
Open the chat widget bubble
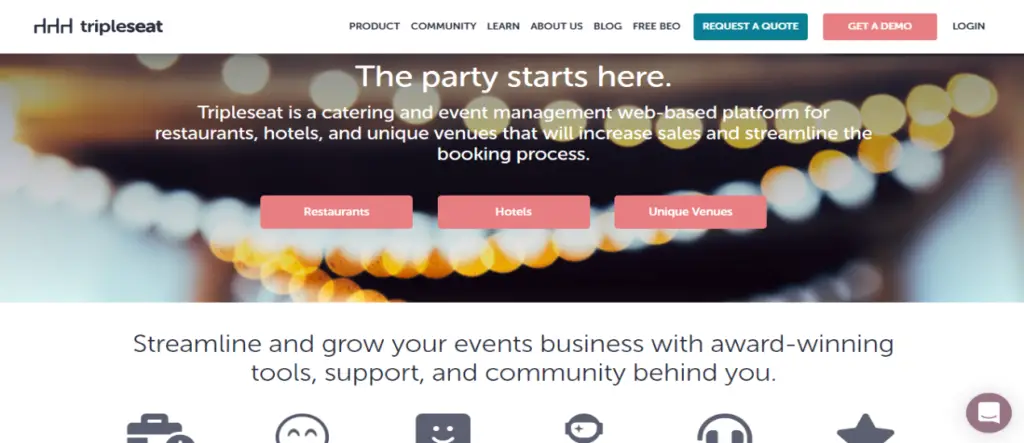988,413
